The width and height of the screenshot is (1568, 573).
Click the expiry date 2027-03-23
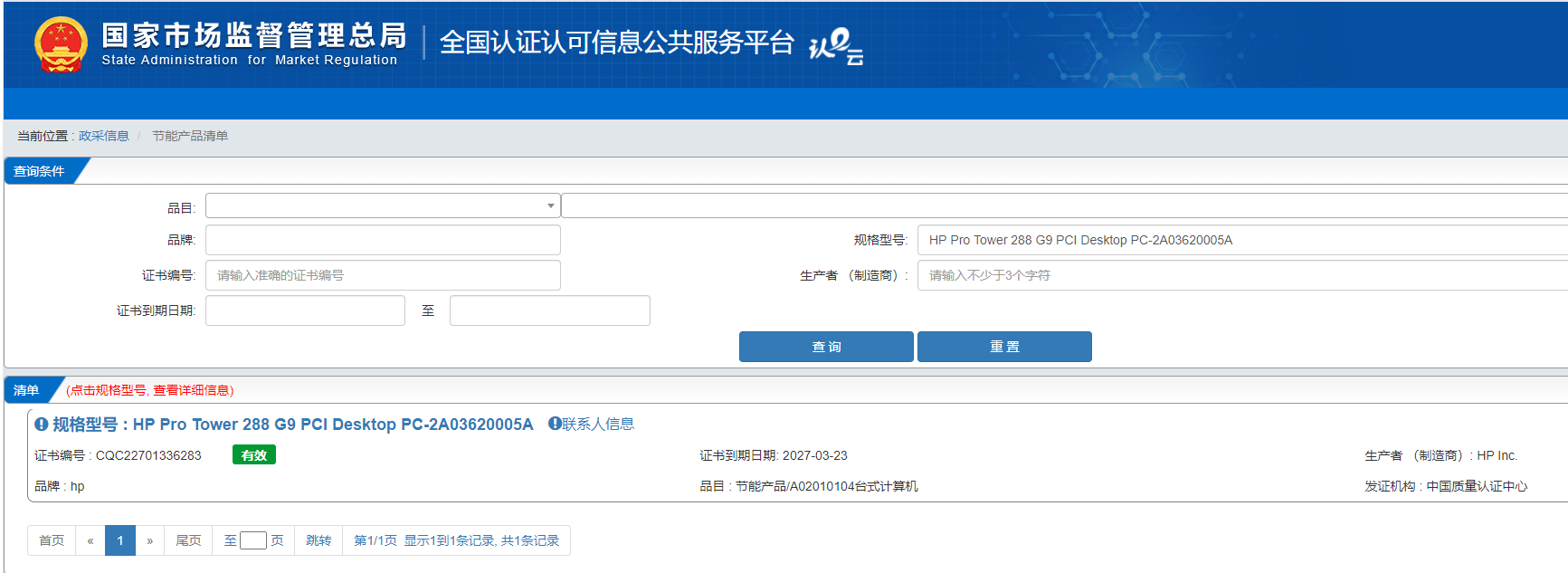pyautogui.click(x=815, y=455)
